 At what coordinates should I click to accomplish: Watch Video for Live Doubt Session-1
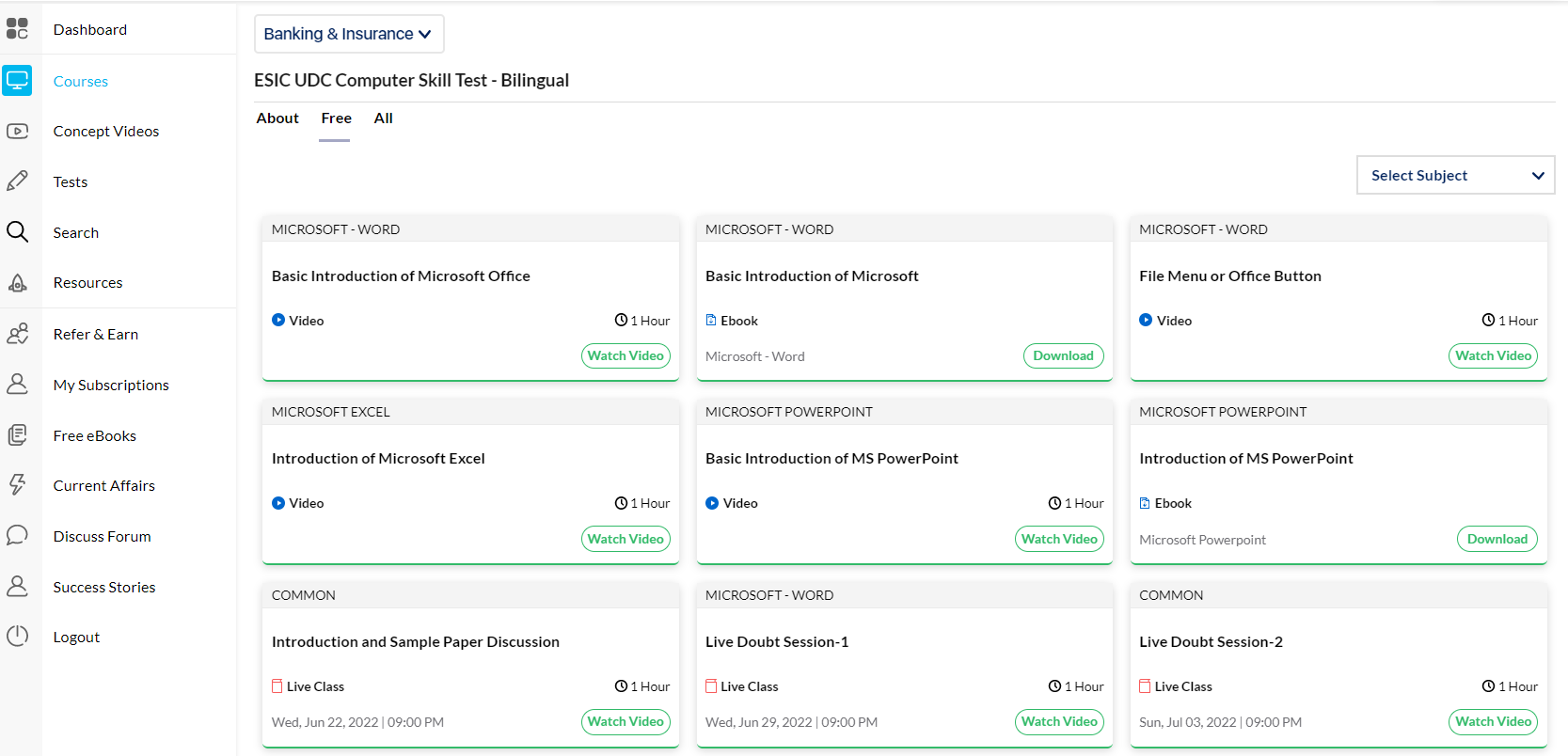click(1059, 721)
